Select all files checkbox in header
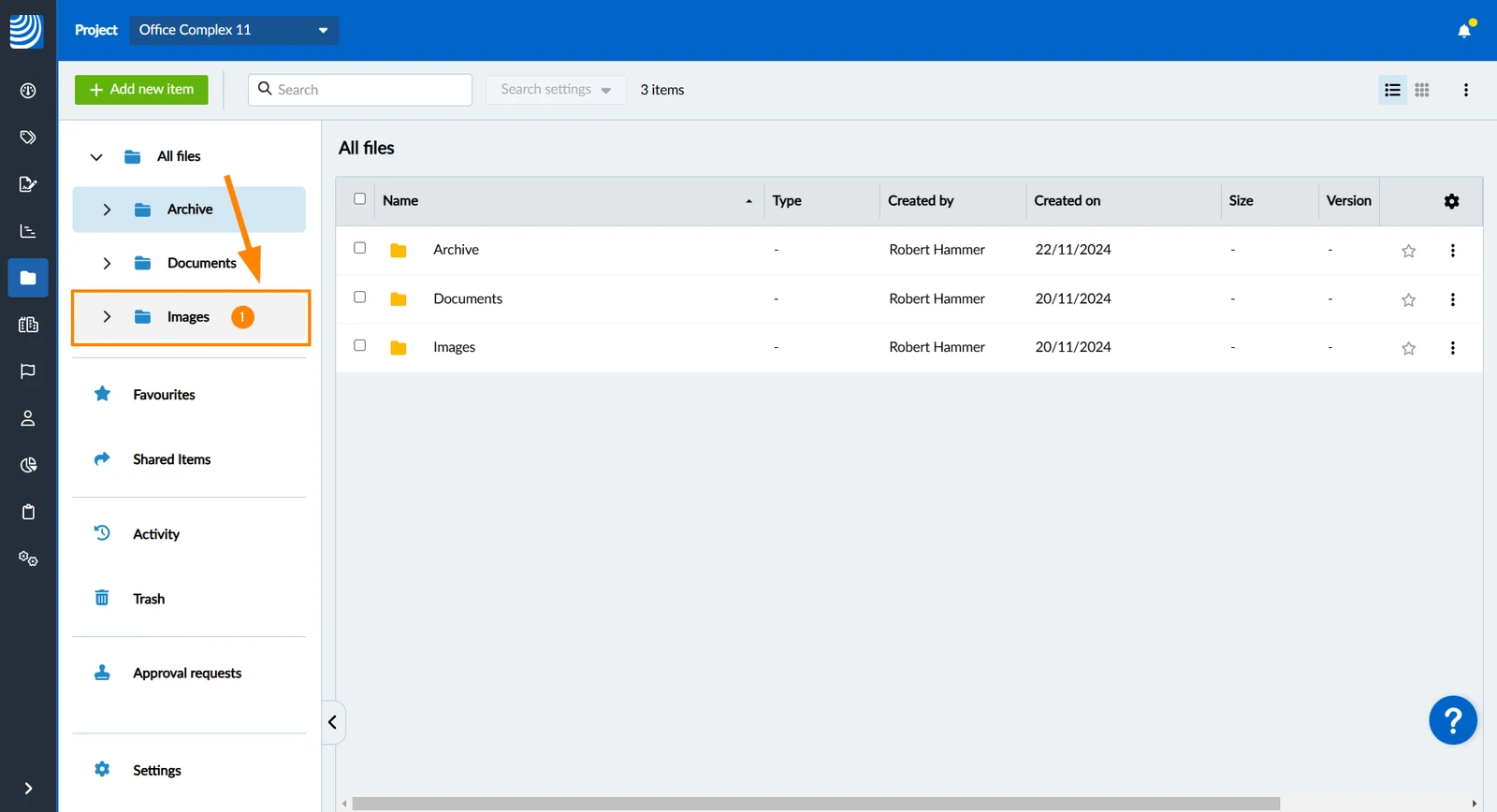This screenshot has width=1497, height=812. [x=359, y=198]
